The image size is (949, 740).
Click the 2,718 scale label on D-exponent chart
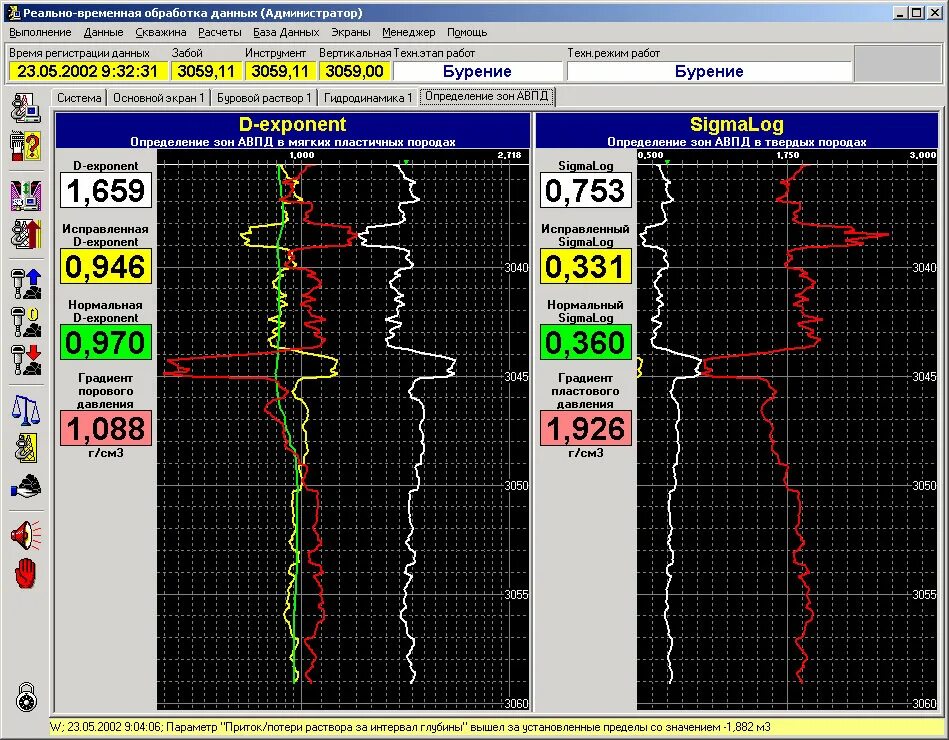509,155
